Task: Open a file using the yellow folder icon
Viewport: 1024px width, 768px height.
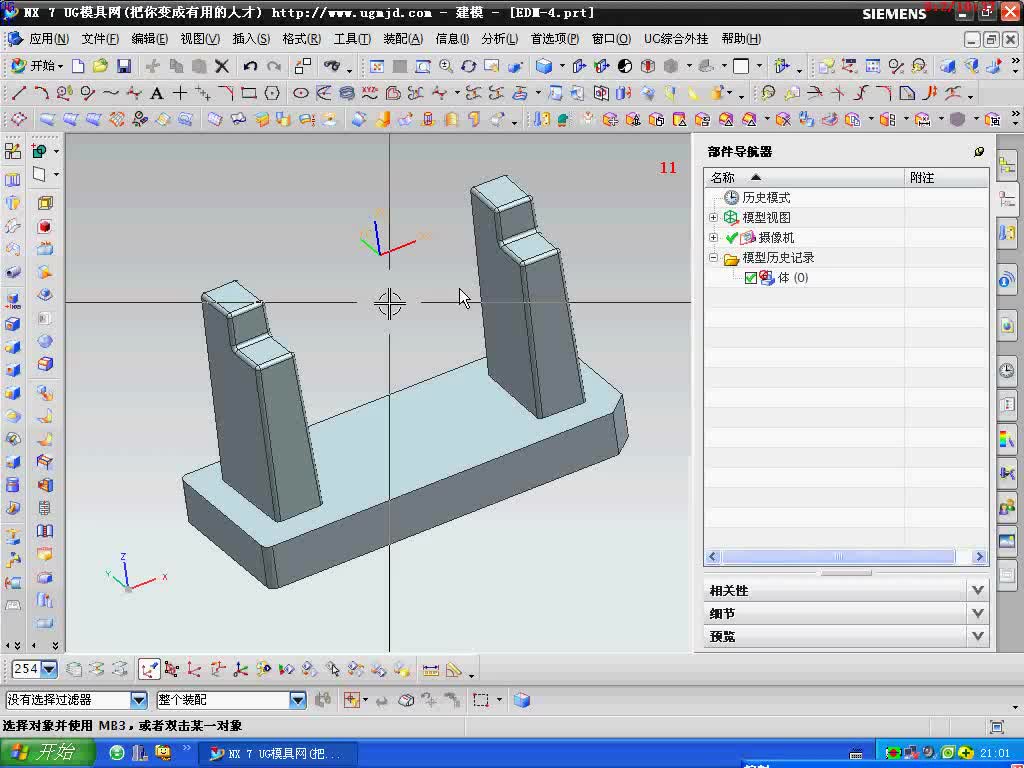Action: (x=100, y=66)
